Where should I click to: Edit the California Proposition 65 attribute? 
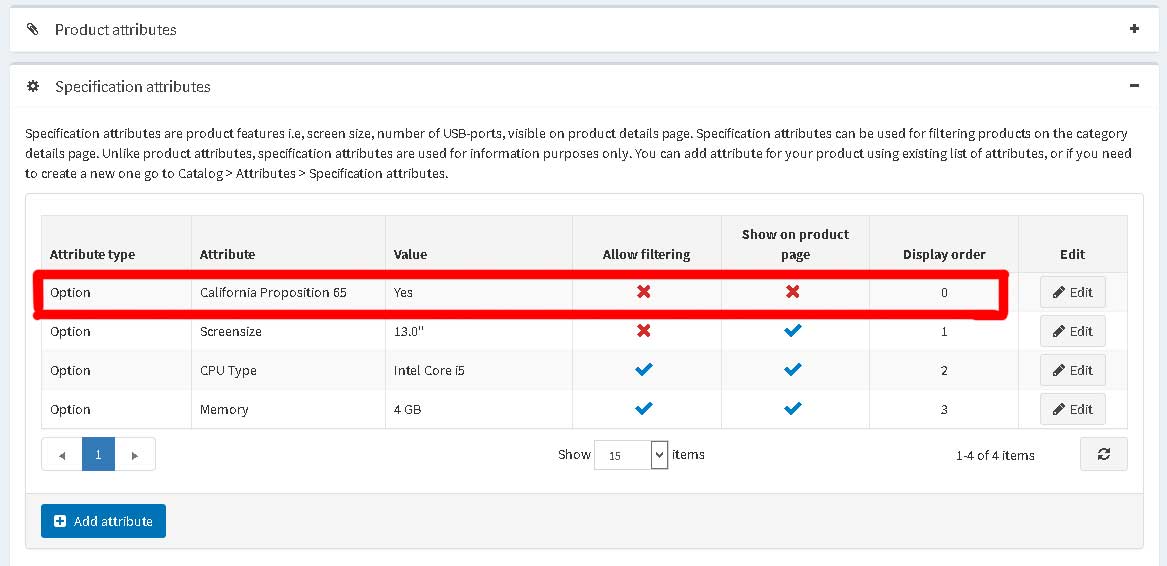[x=1072, y=292]
